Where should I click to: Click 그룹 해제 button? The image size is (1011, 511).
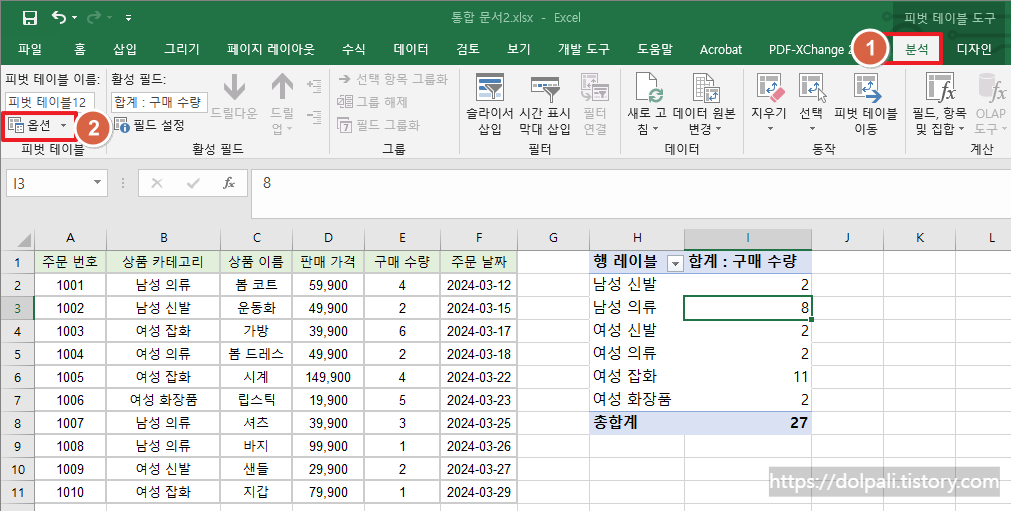(373, 102)
